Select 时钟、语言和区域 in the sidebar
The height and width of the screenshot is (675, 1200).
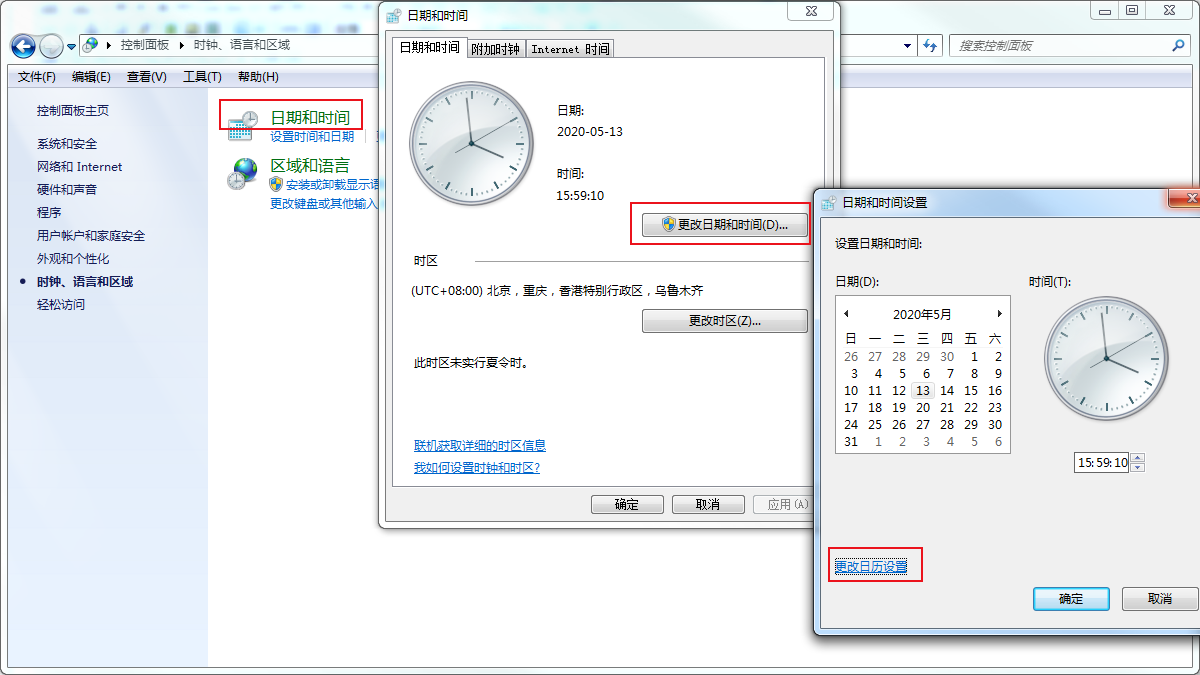[85, 282]
